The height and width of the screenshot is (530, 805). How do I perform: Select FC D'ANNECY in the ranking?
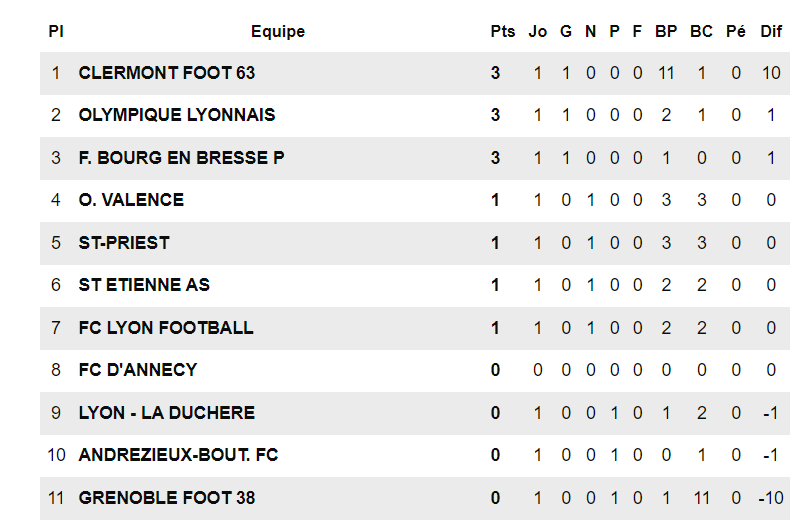(138, 370)
